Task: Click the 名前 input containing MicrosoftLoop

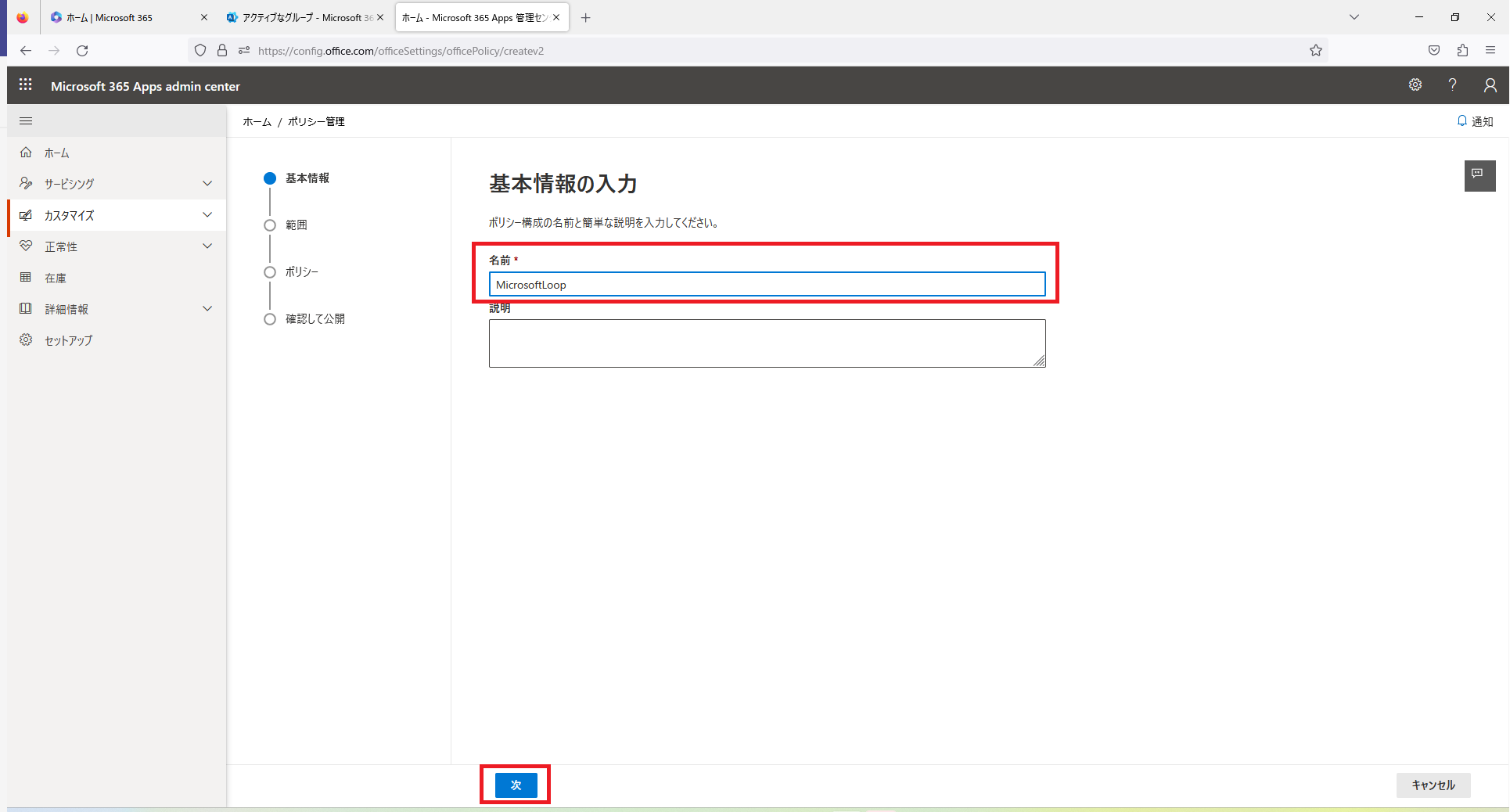Action: (767, 284)
